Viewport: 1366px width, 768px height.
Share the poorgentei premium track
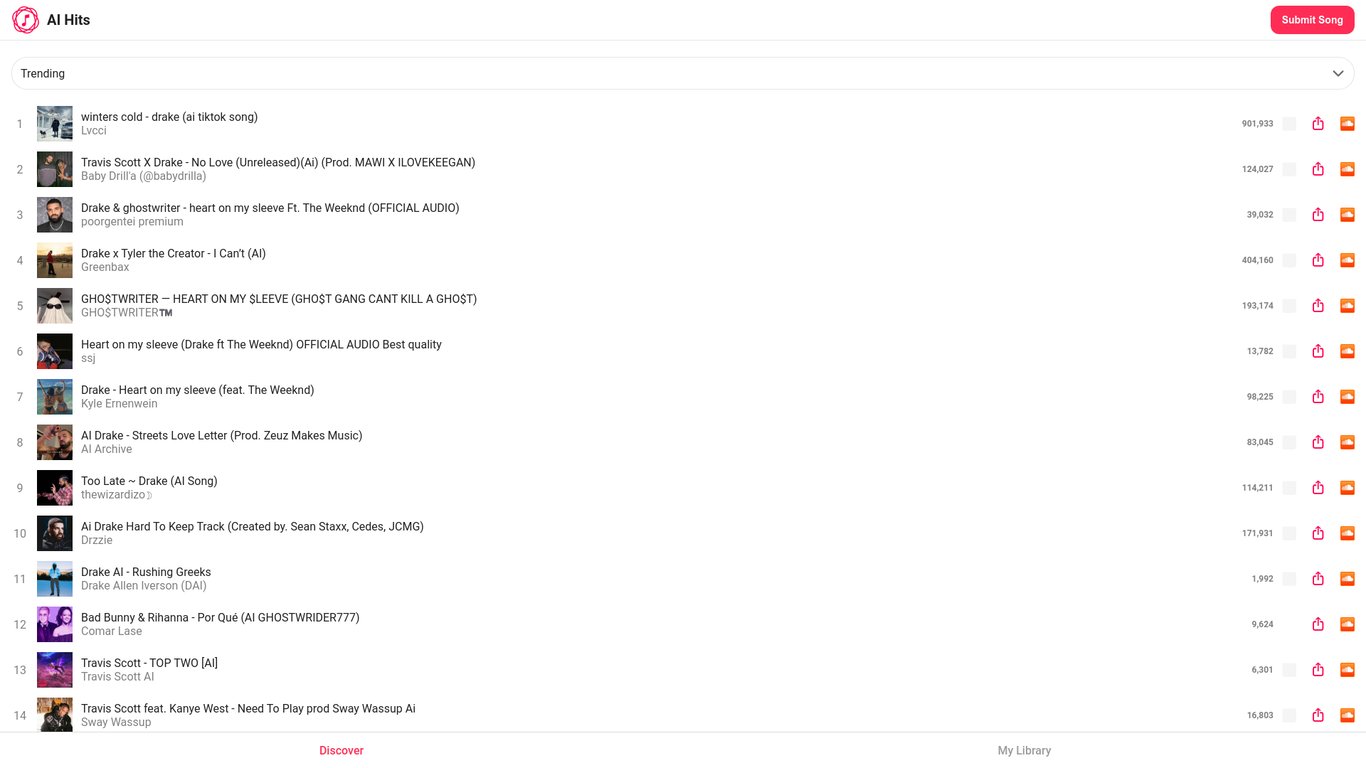click(x=1318, y=215)
